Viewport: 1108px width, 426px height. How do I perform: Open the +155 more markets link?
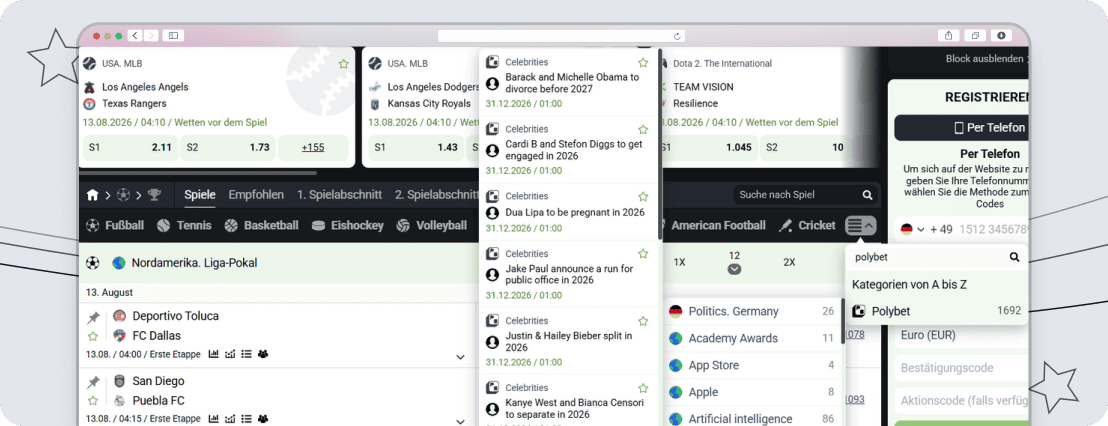313,148
